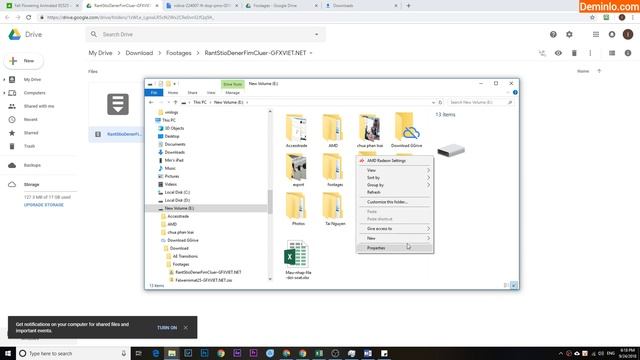640x360 pixels.
Task: Click the Properties quick access icon in Explorer title bar
Action: tap(161, 84)
